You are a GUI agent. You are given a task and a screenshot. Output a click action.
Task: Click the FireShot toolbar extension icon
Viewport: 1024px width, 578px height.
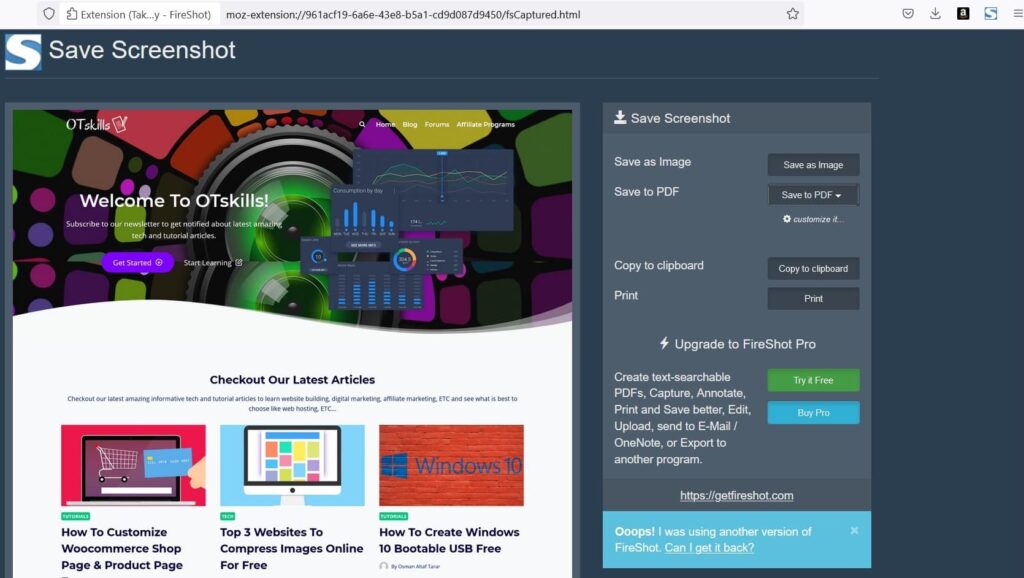click(991, 14)
